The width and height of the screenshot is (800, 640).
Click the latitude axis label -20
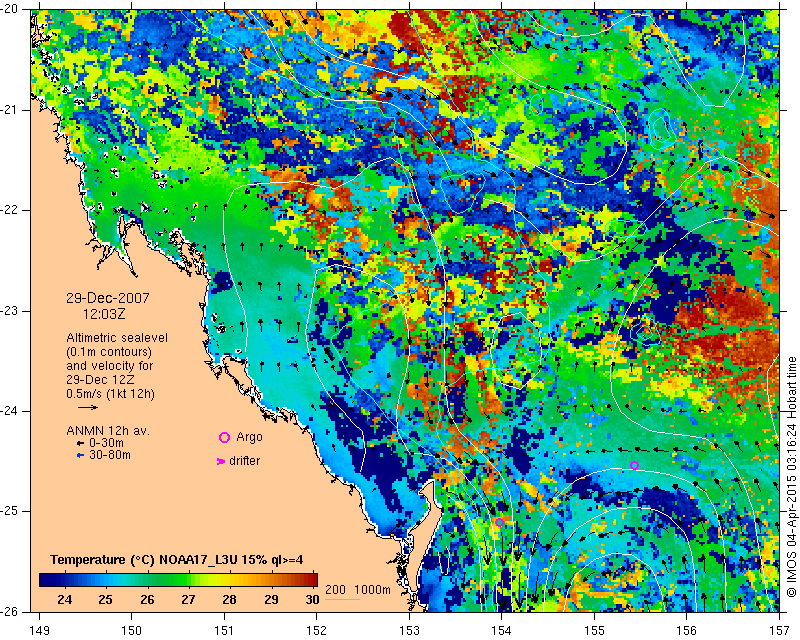click(x=10, y=9)
